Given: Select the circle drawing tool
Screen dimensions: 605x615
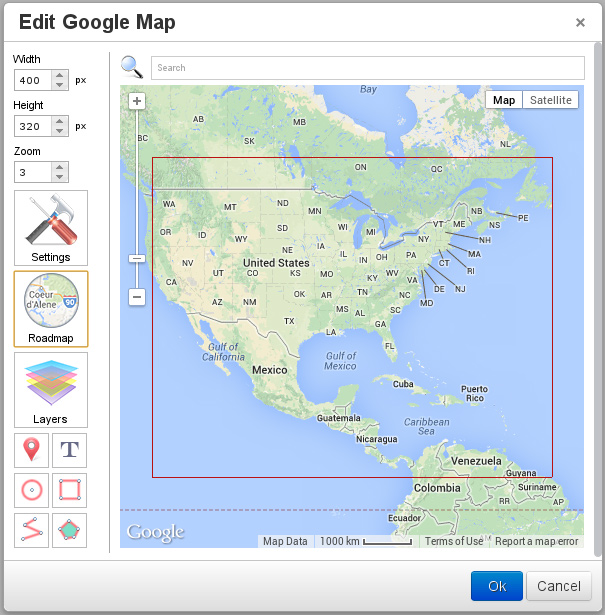Looking at the screenshot, I should [x=32, y=490].
